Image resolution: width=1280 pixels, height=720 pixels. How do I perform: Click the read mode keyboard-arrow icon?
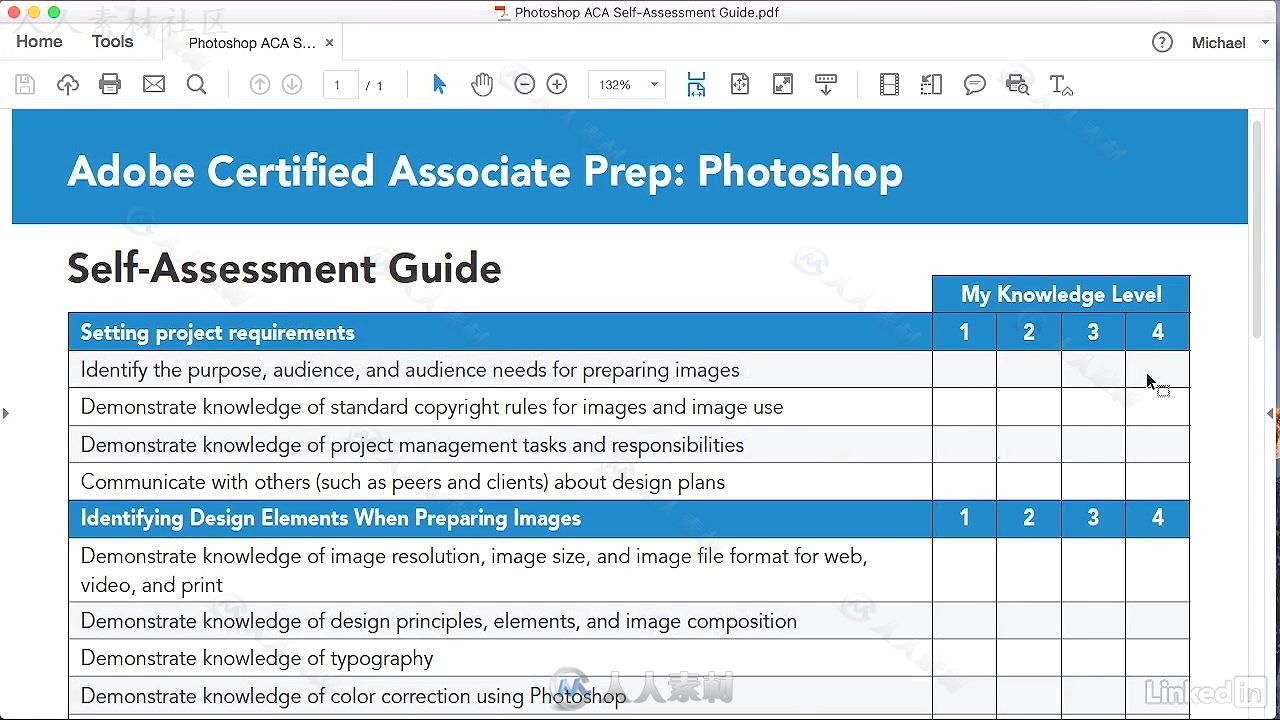[x=826, y=85]
